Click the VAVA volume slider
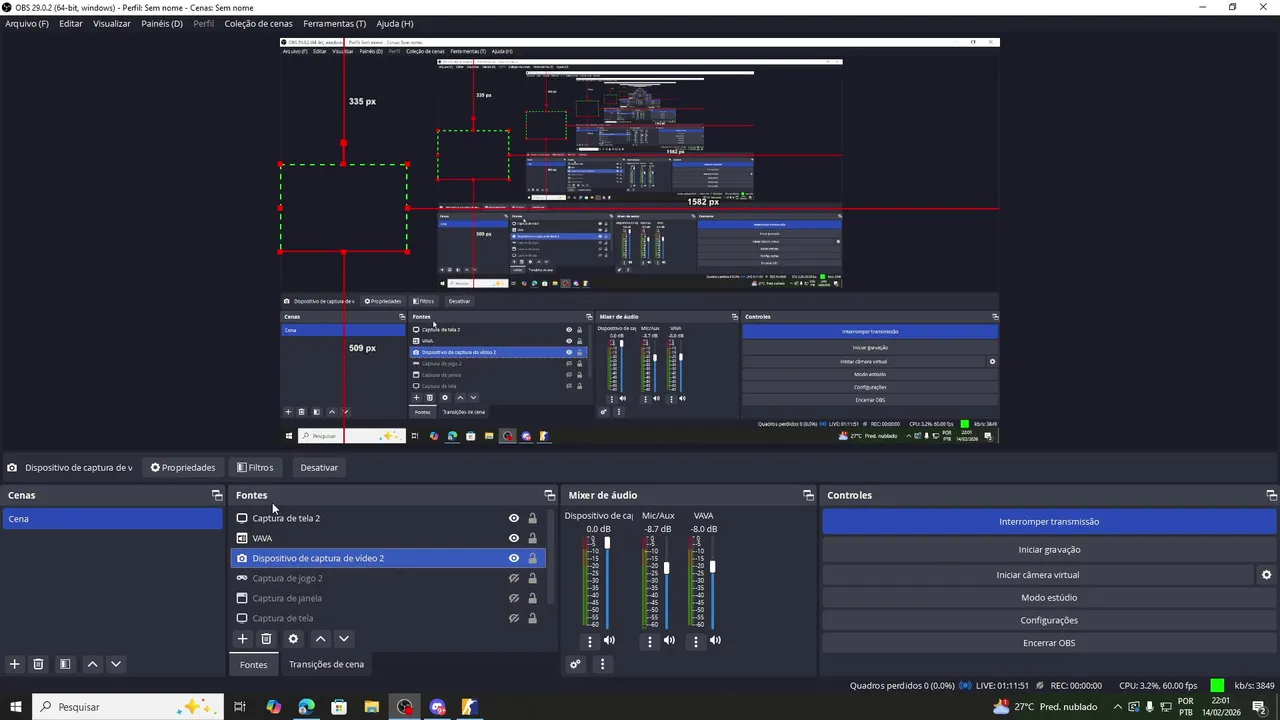The width and height of the screenshot is (1280, 720). click(x=713, y=583)
